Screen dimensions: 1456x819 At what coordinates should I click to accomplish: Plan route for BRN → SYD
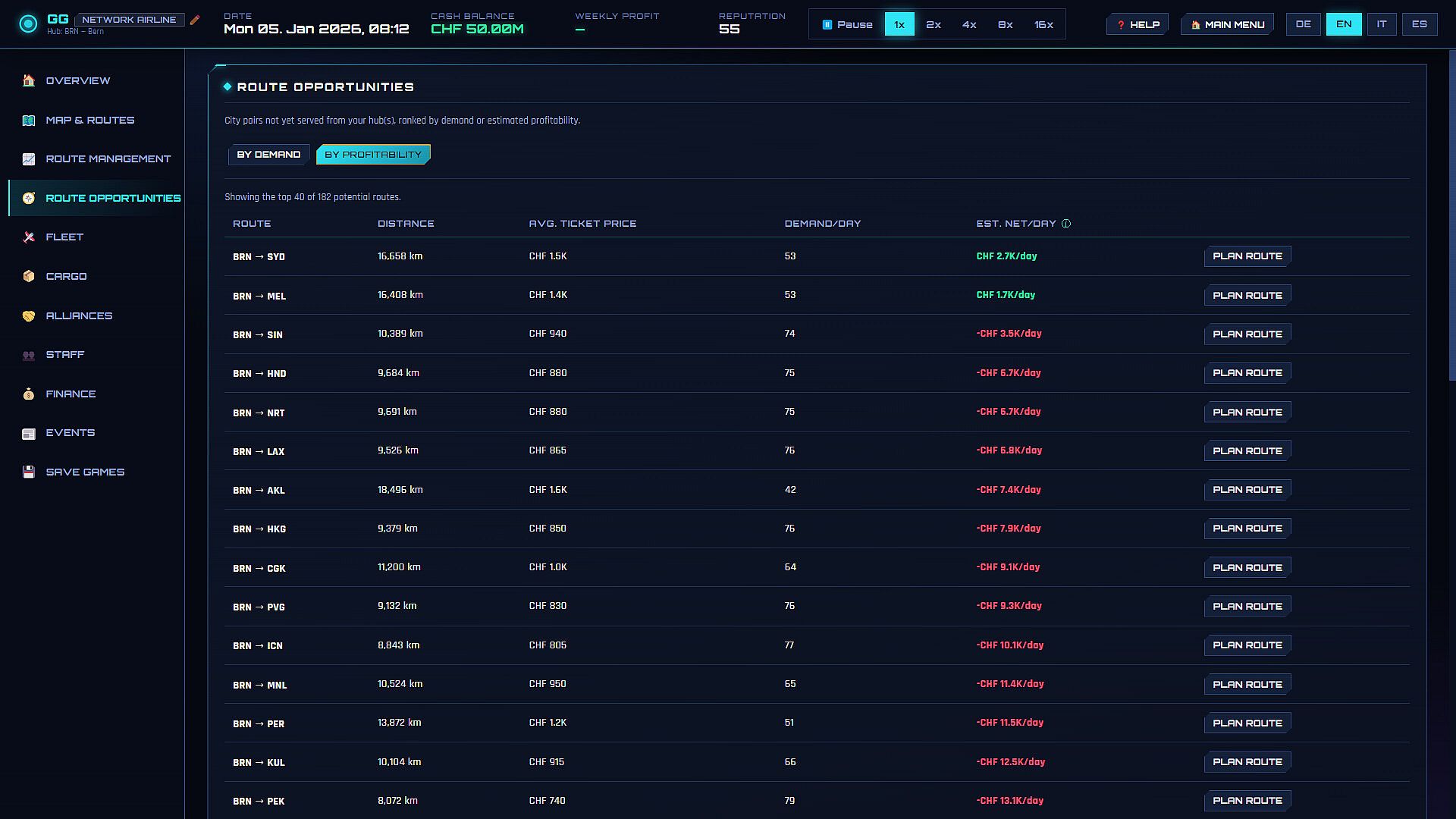click(x=1247, y=256)
